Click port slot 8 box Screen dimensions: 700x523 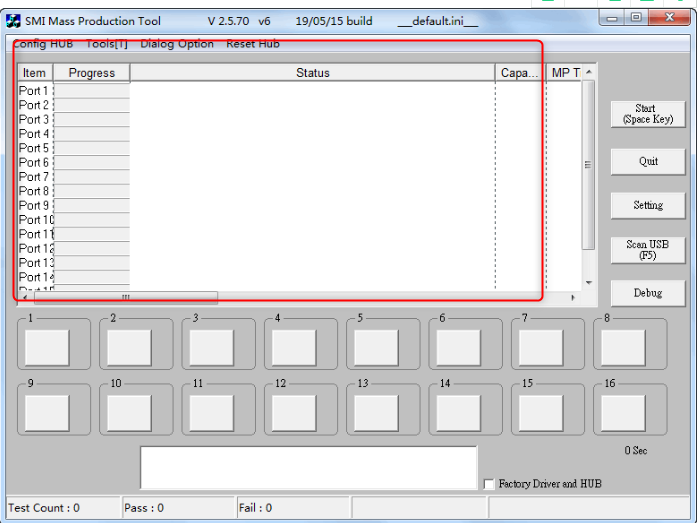click(623, 348)
